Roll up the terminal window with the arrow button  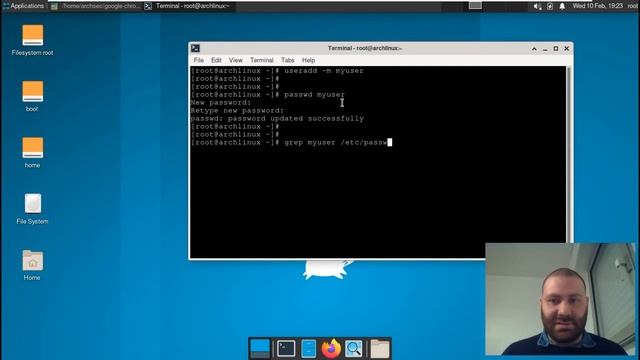[534, 49]
